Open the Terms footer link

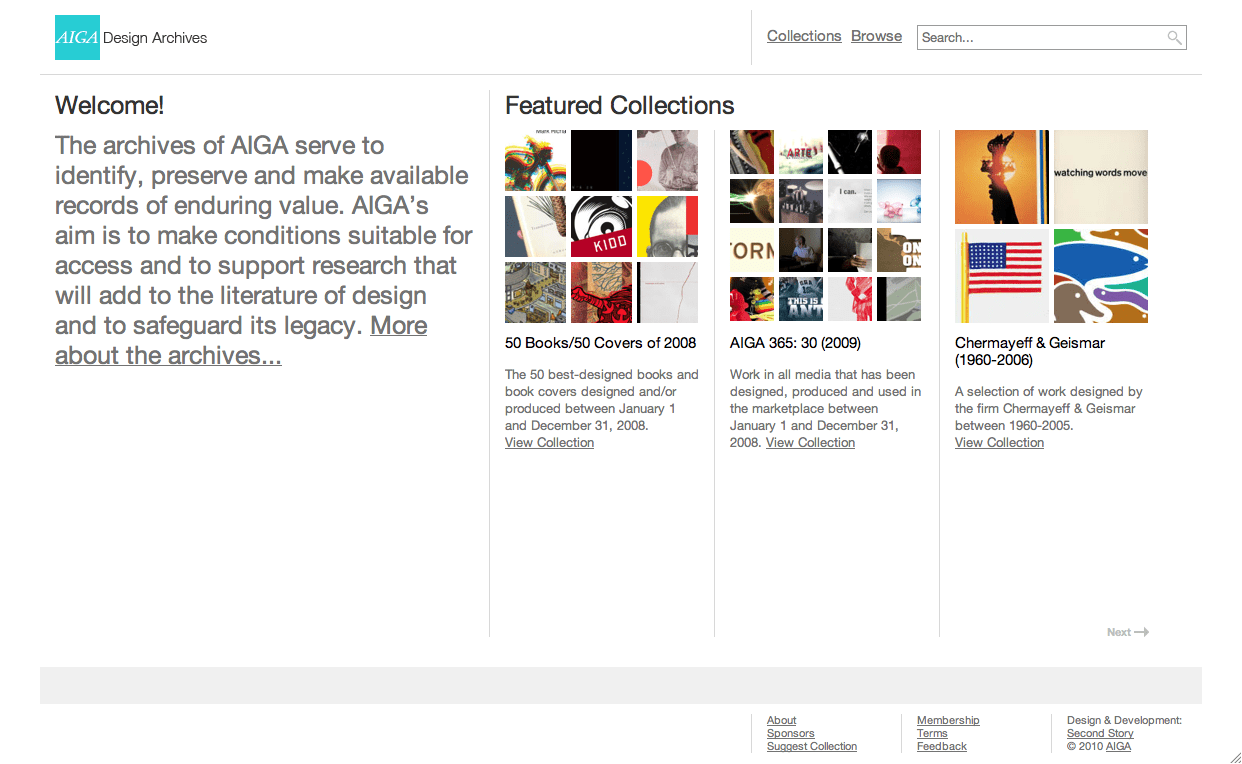(932, 733)
